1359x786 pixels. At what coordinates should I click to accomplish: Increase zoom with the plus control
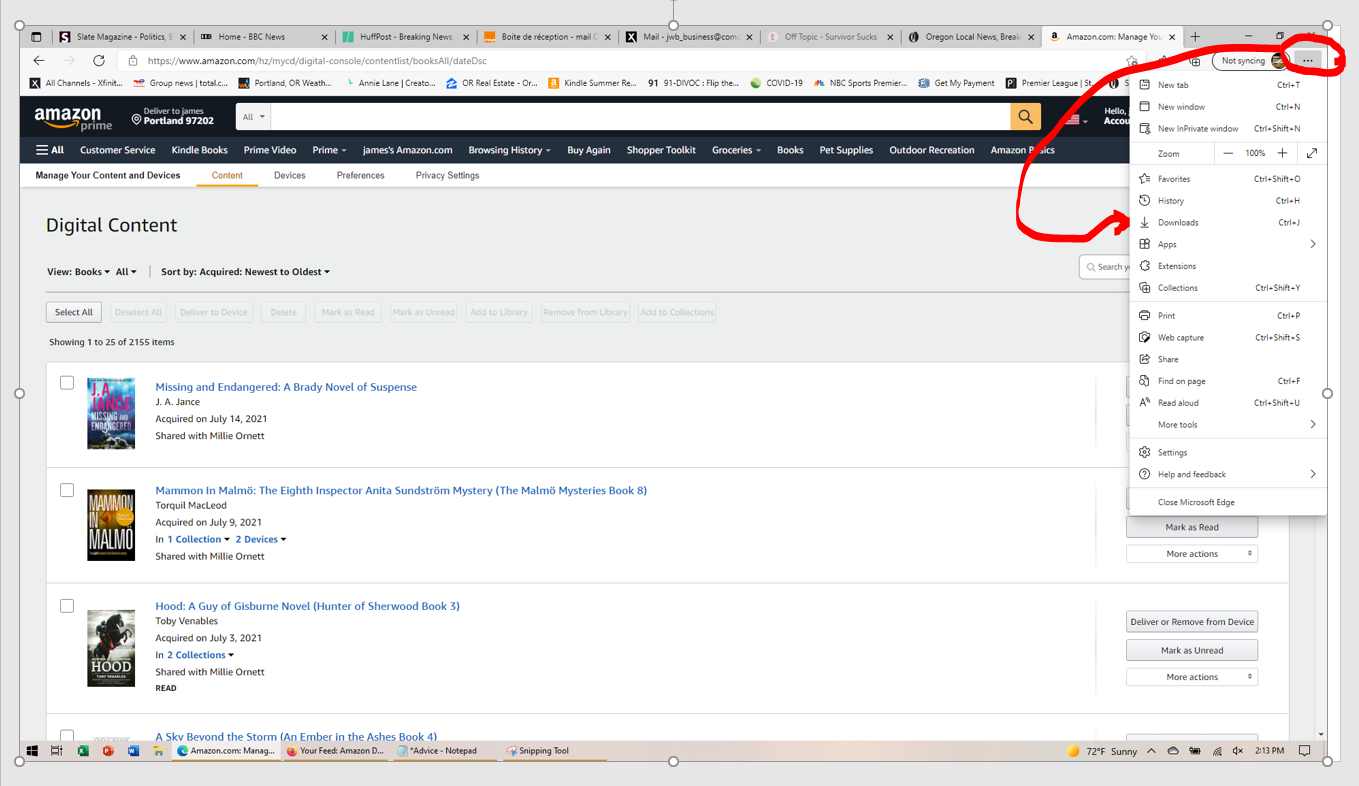click(1284, 153)
